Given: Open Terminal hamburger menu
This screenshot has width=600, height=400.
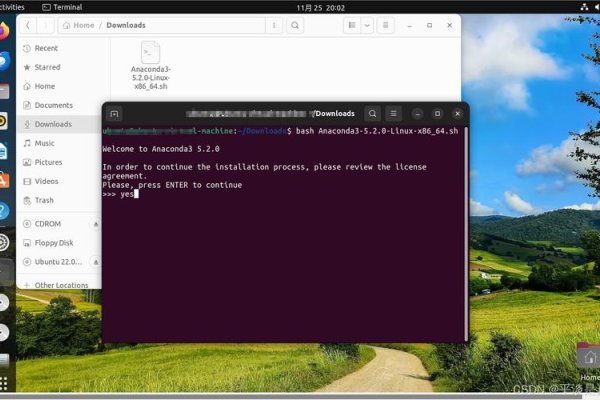Looking at the screenshot, I should [x=393, y=114].
